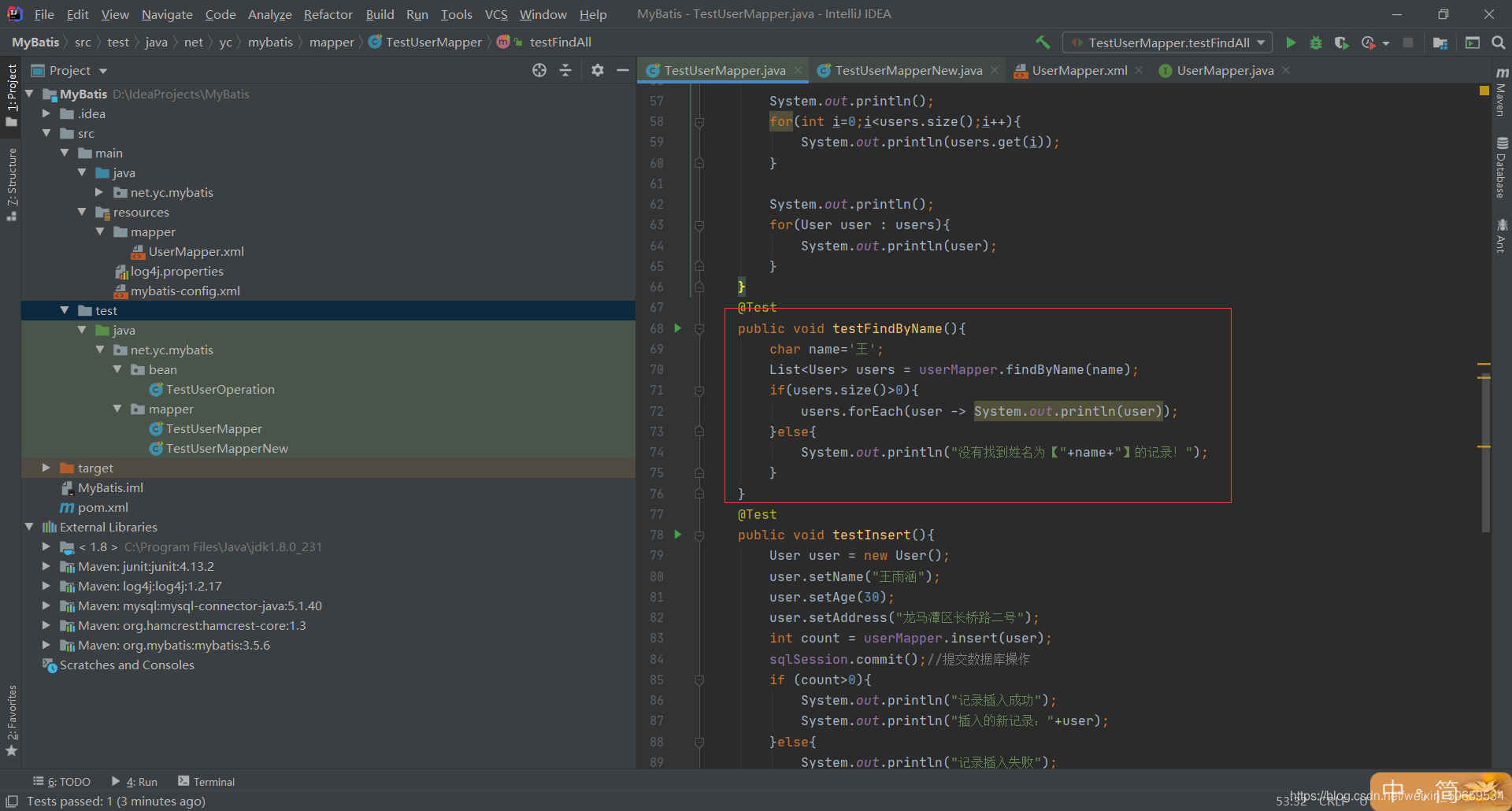Expand the JDK 1.8 library node

tap(46, 546)
